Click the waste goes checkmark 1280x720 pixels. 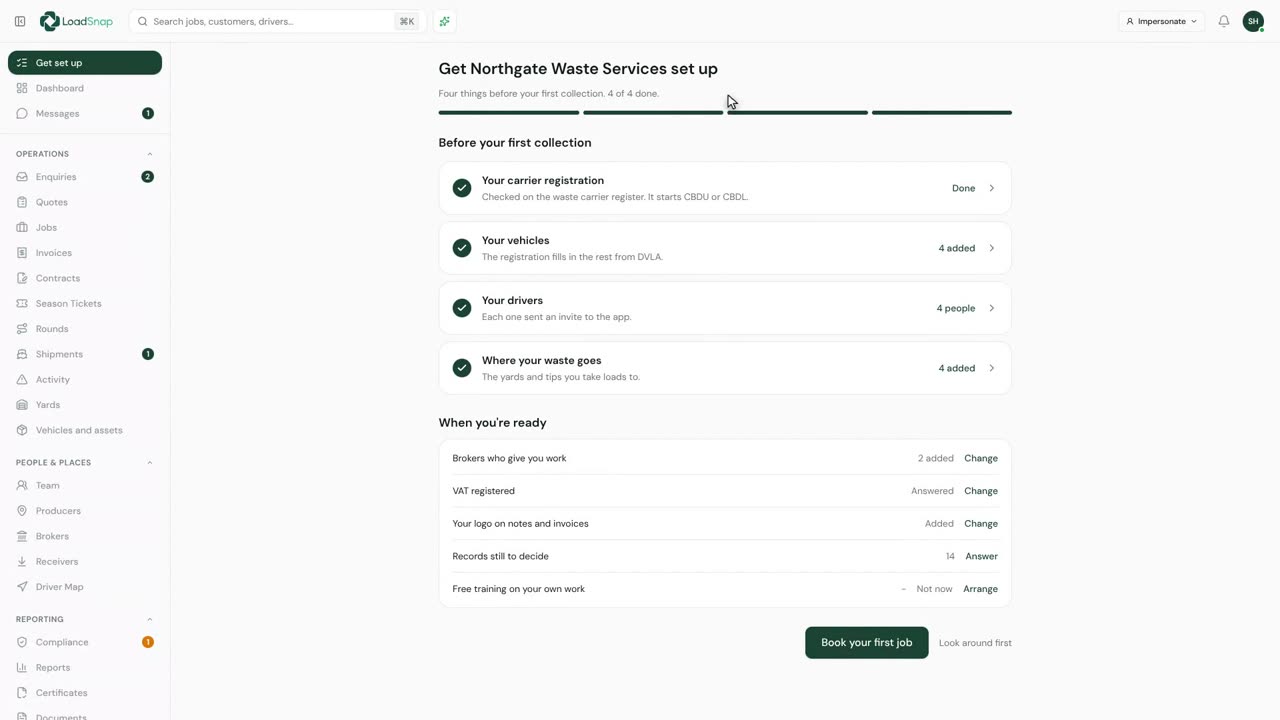click(x=462, y=368)
